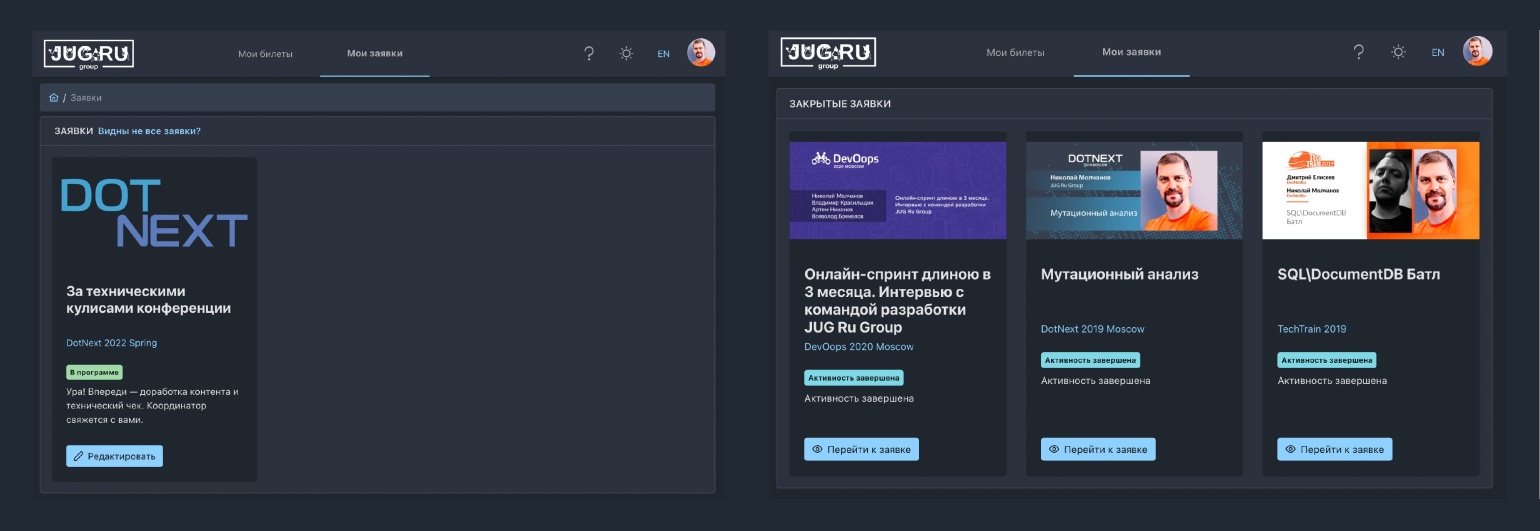The height and width of the screenshot is (531, 1540).
Task: Click the Редактировать button
Action: pos(114,456)
